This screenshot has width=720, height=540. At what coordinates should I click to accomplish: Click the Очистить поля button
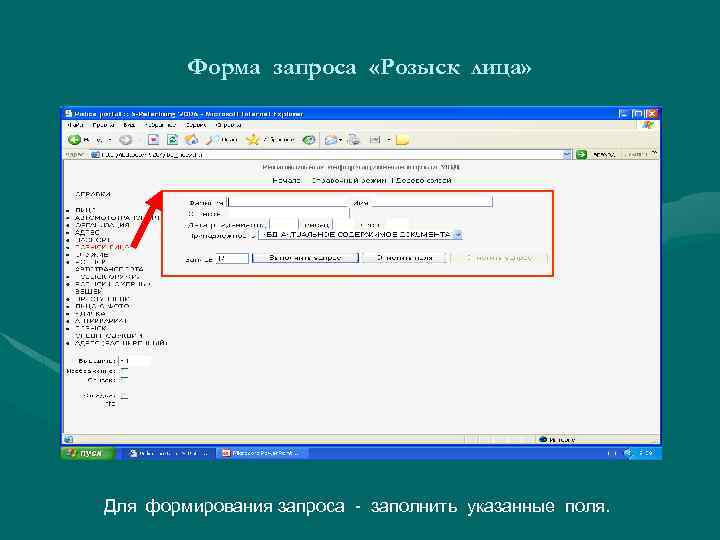pyautogui.click(x=404, y=258)
